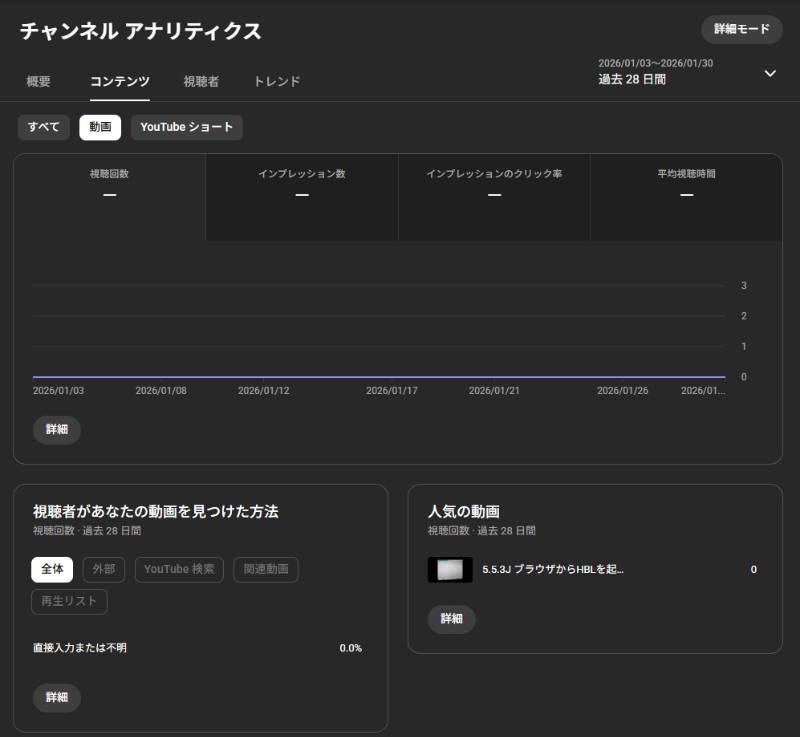This screenshot has height=737, width=800.
Task: Click the チャンネル アナリティクス page title
Action: click(141, 31)
